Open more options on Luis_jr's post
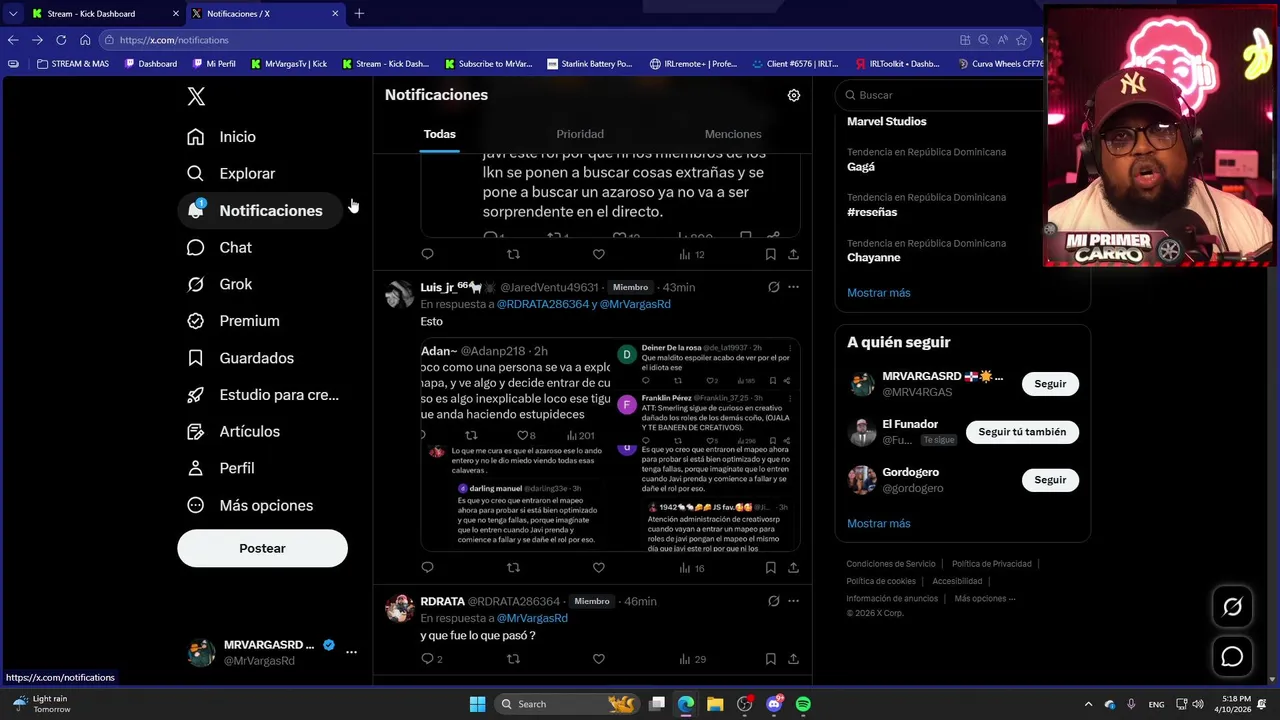The height and width of the screenshot is (720, 1280). [793, 287]
